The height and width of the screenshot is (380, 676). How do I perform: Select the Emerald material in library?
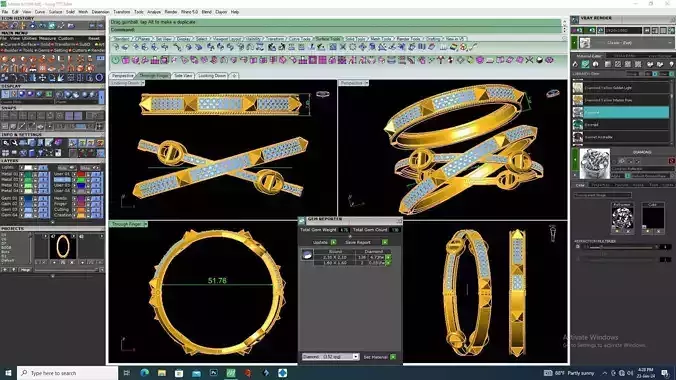621,125
